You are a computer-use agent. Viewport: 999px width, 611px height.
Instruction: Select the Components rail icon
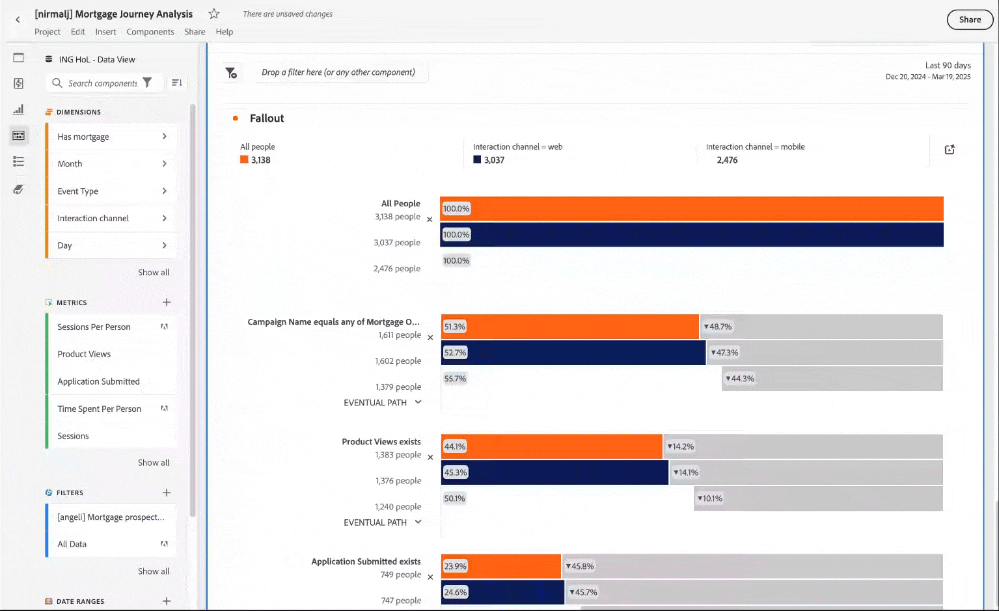coord(18,136)
